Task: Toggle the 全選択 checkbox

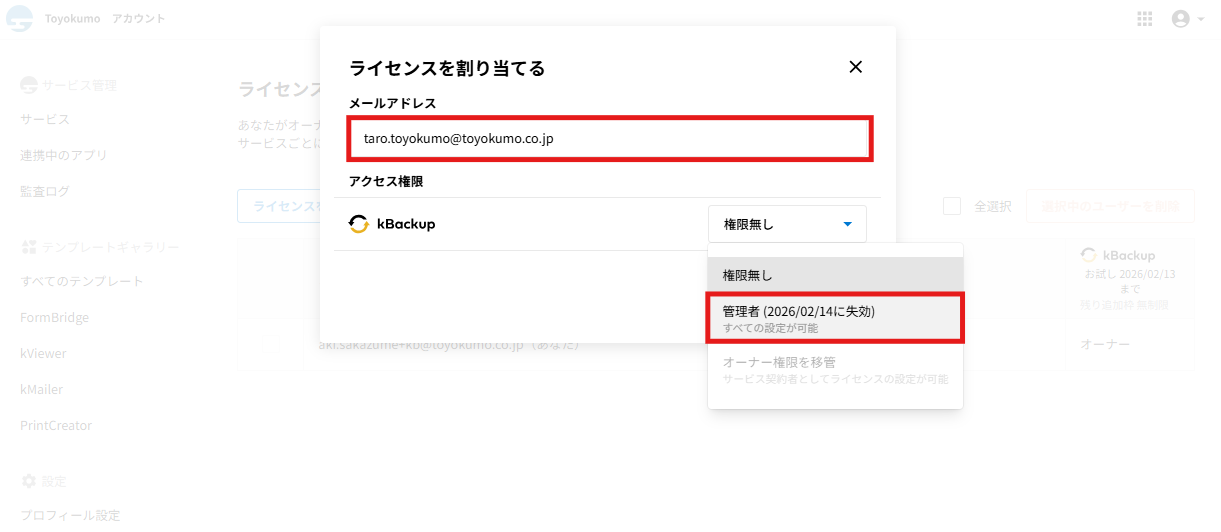Action: [952, 206]
